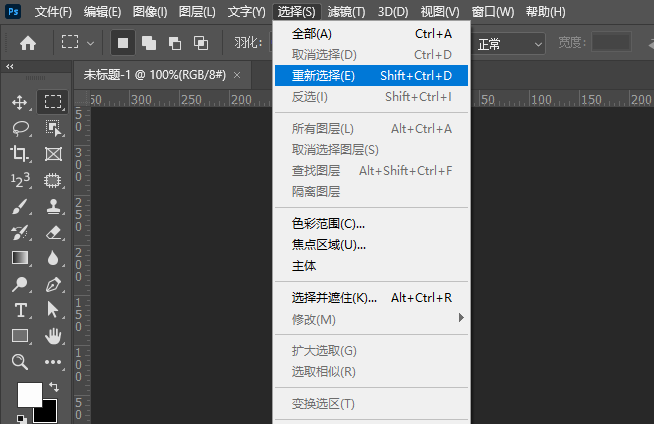This screenshot has height=424, width=654.
Task: Select the Clone Stamp tool
Action: coord(53,207)
